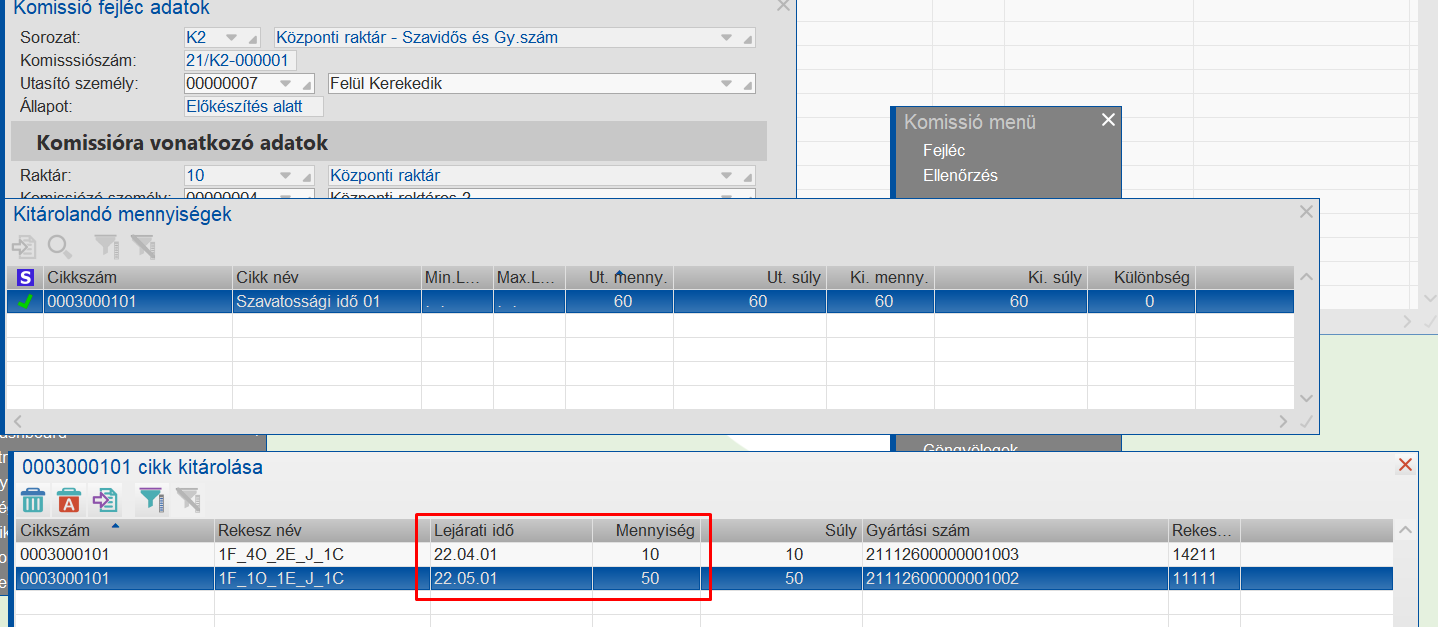
Task: Click the Min.L… column header
Action: coord(457,277)
